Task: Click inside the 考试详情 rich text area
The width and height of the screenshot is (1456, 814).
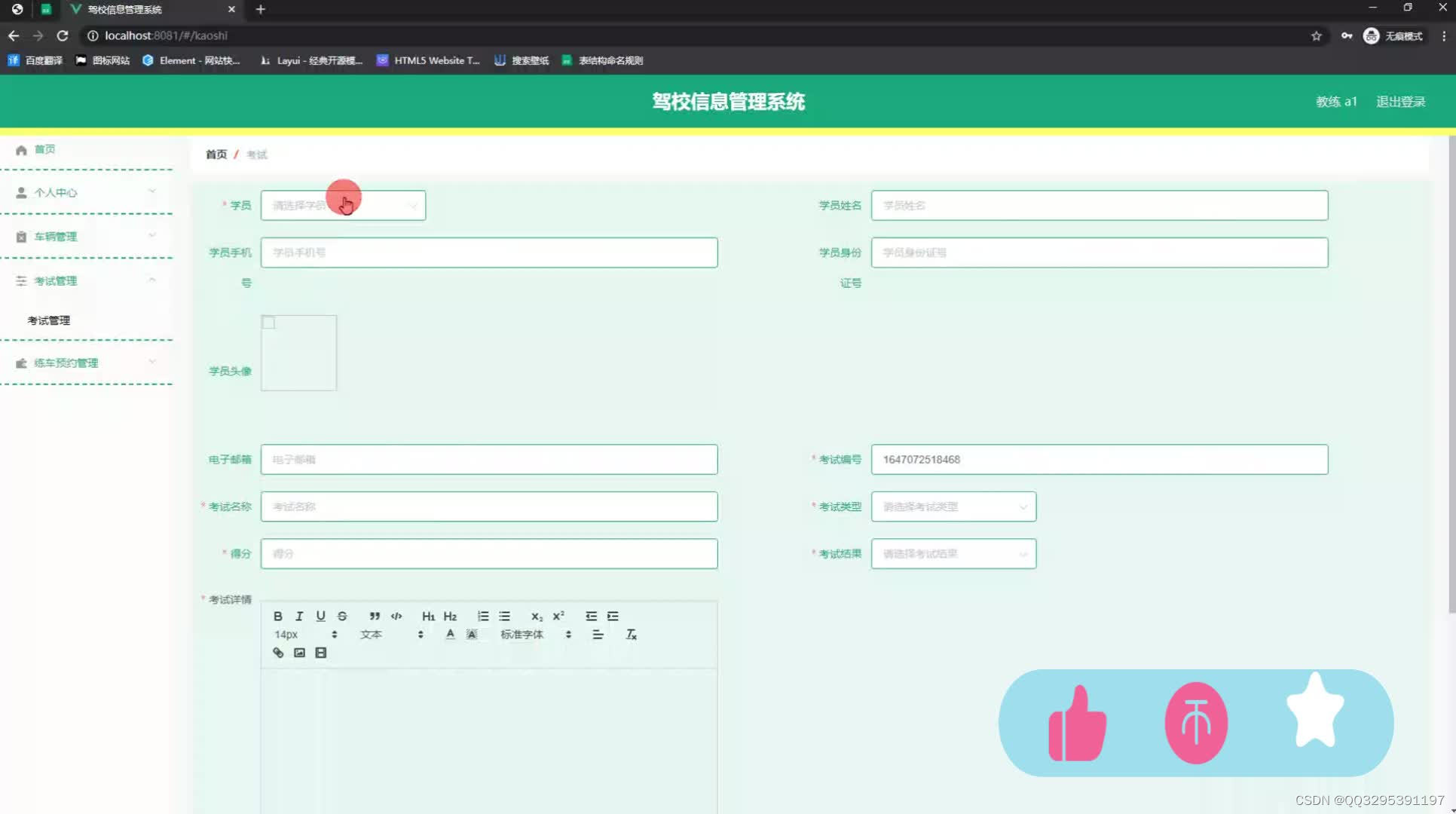Action: coord(489,741)
